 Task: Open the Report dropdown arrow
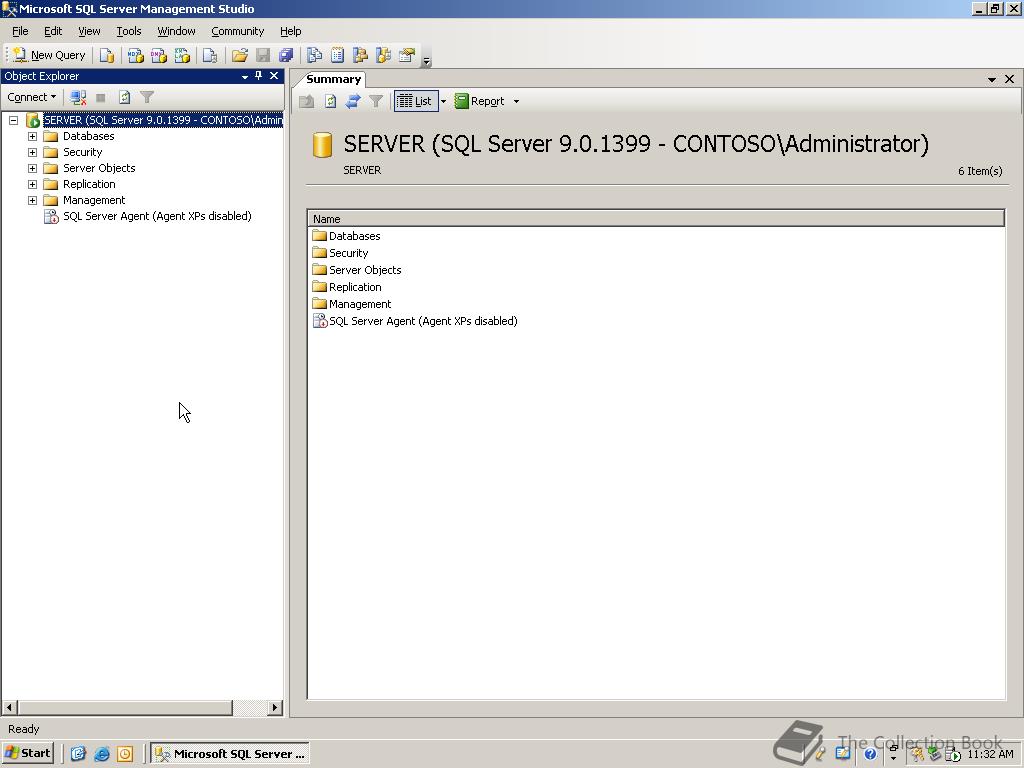point(516,101)
